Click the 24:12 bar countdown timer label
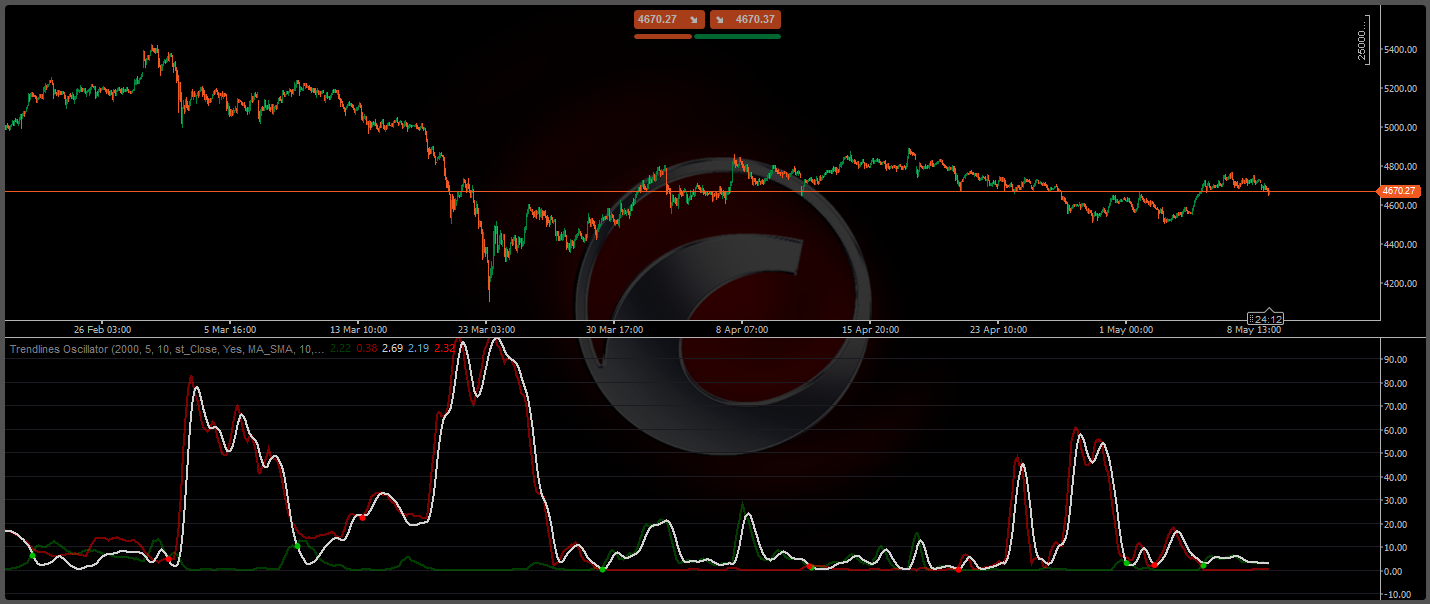Viewport: 1430px width, 604px height. coord(1268,318)
